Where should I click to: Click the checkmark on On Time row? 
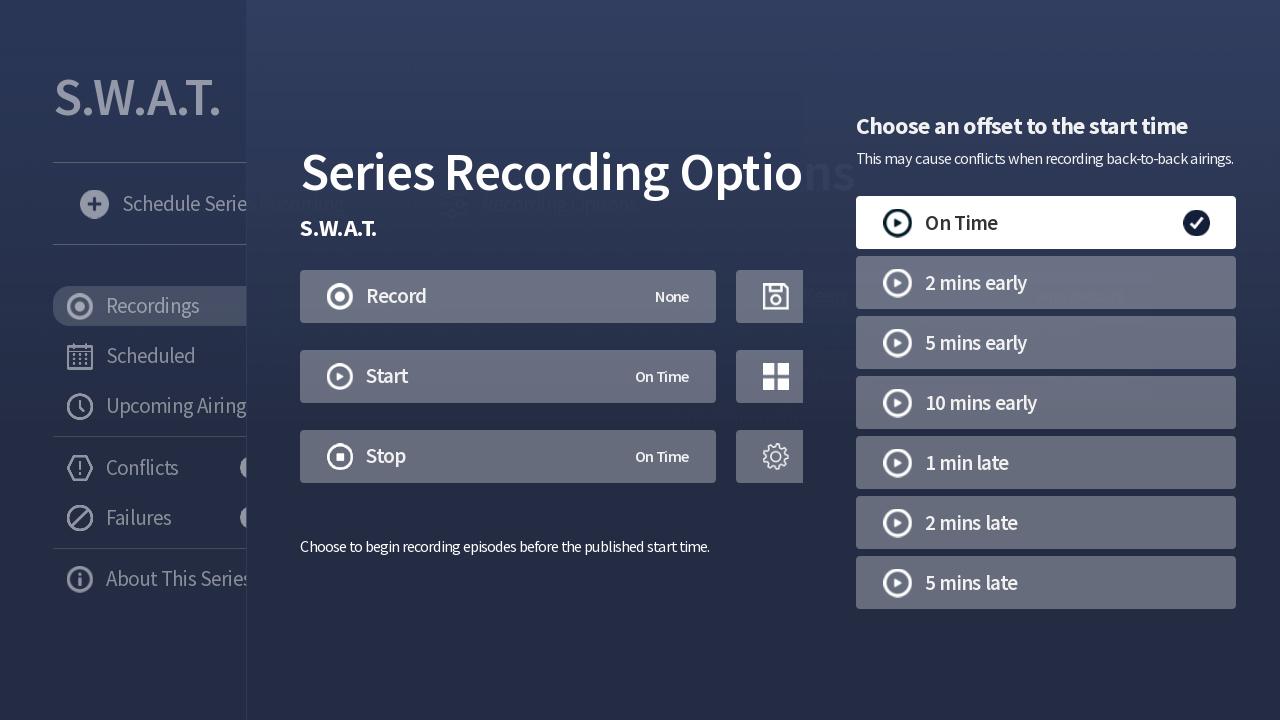click(1196, 223)
